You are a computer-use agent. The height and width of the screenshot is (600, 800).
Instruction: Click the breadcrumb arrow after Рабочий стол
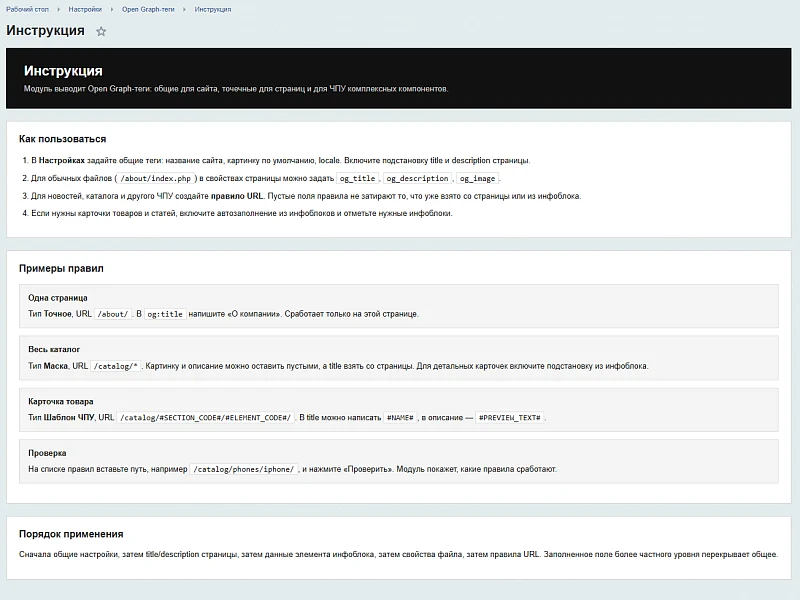[58, 9]
